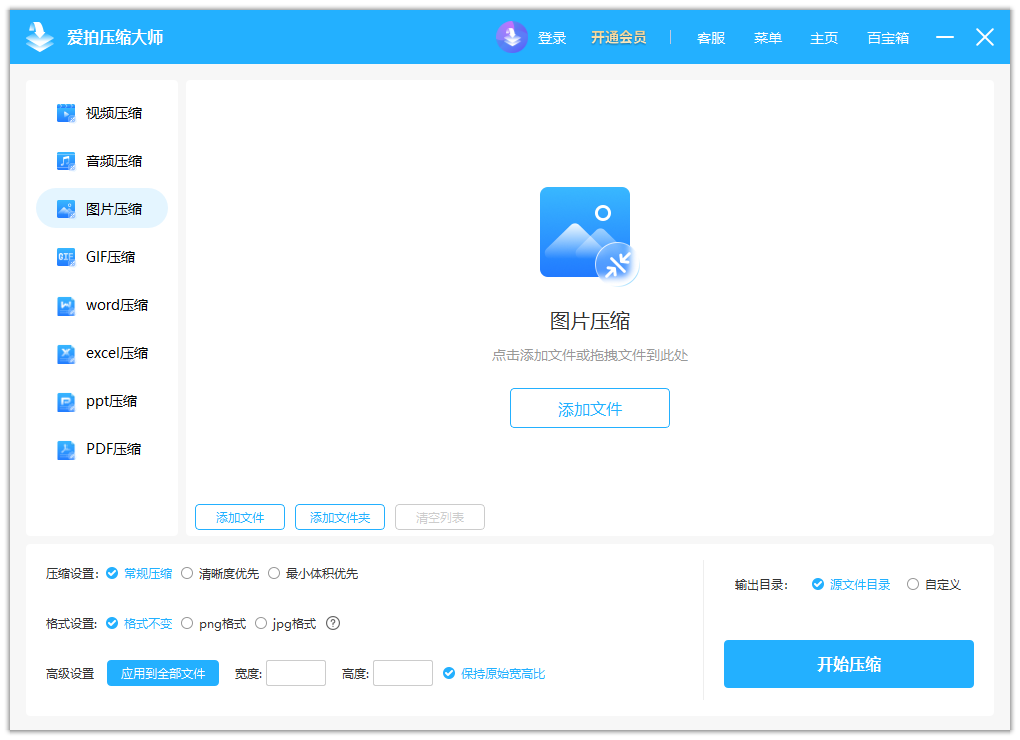Open the 菜单 menu
The width and height of the screenshot is (1020, 740).
pos(768,38)
